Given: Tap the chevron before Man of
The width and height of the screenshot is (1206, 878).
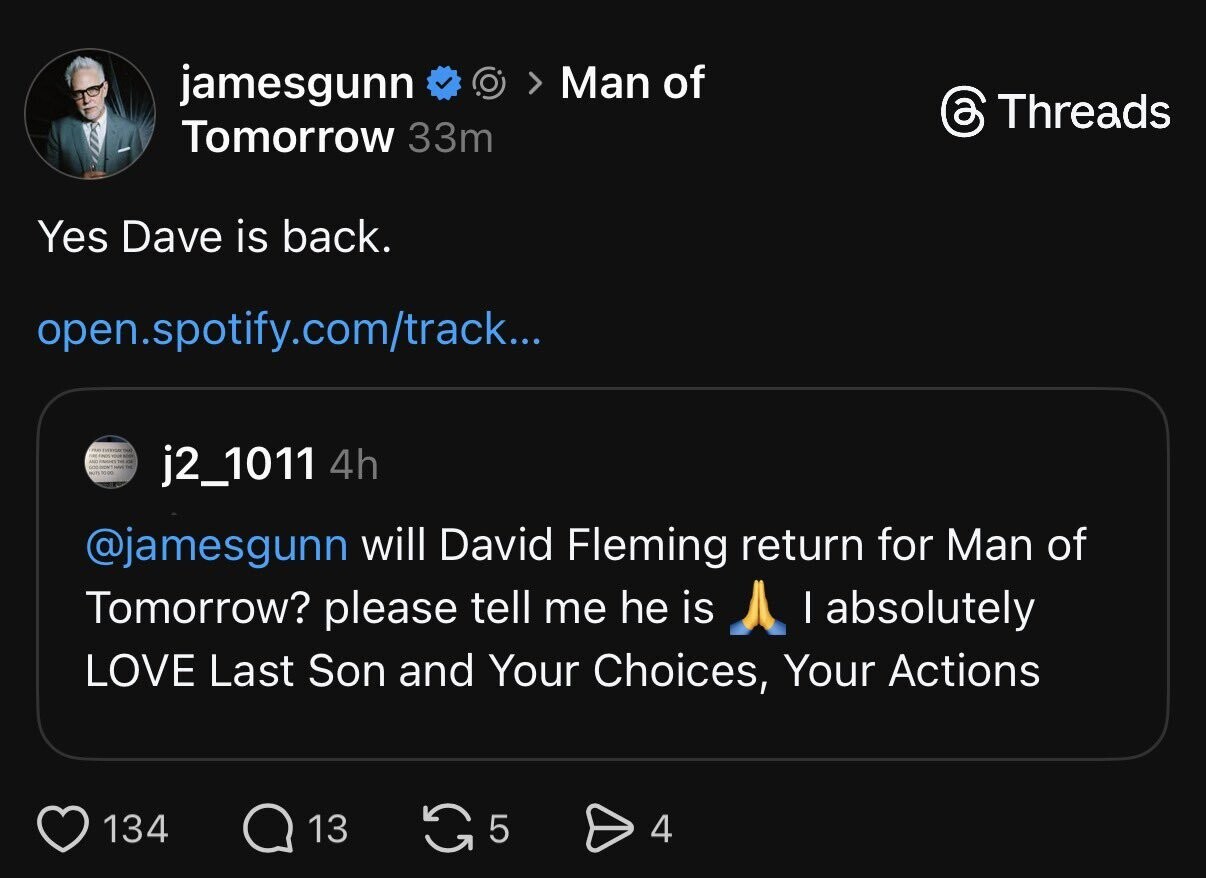Looking at the screenshot, I should 535,85.
